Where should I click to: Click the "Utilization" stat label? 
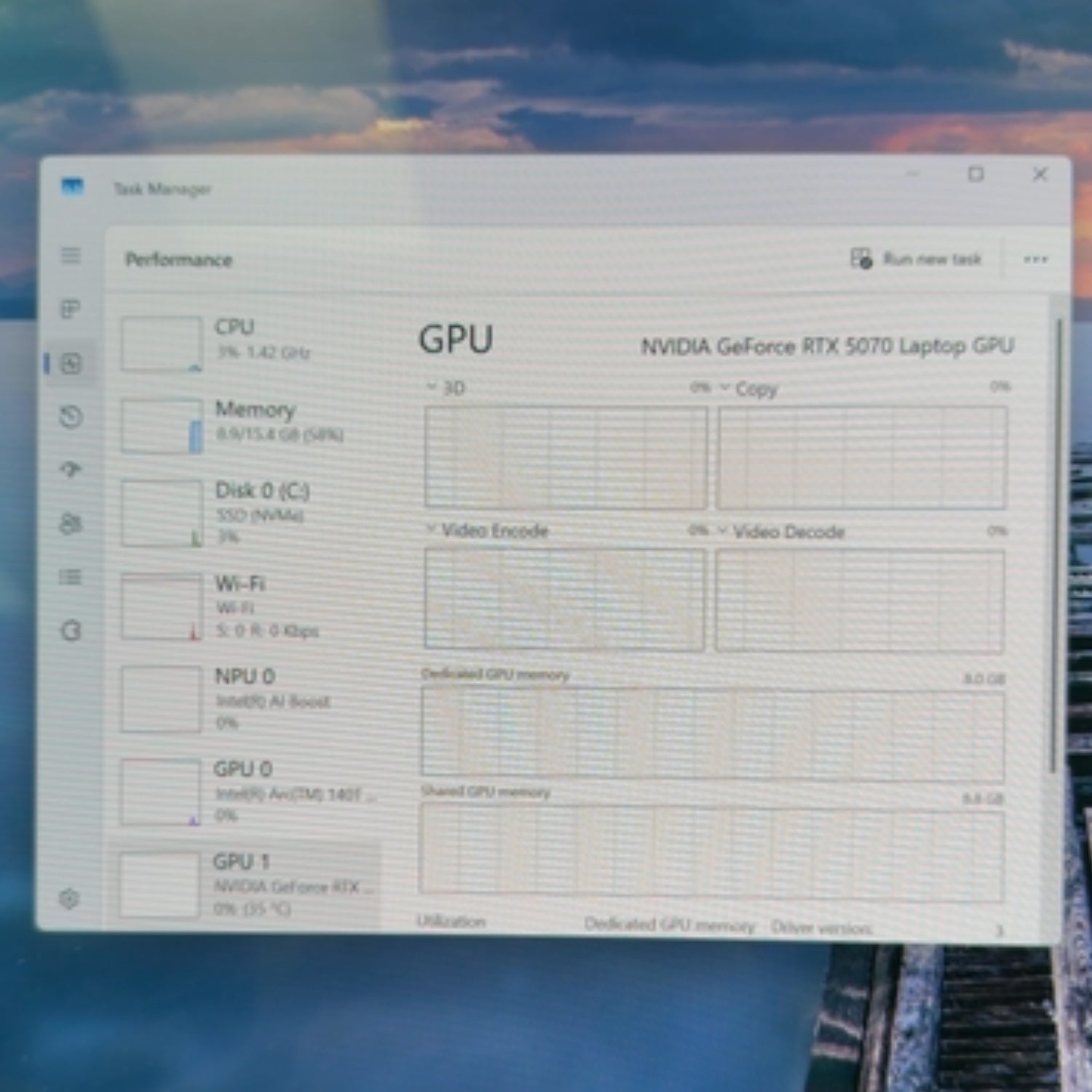tap(451, 922)
